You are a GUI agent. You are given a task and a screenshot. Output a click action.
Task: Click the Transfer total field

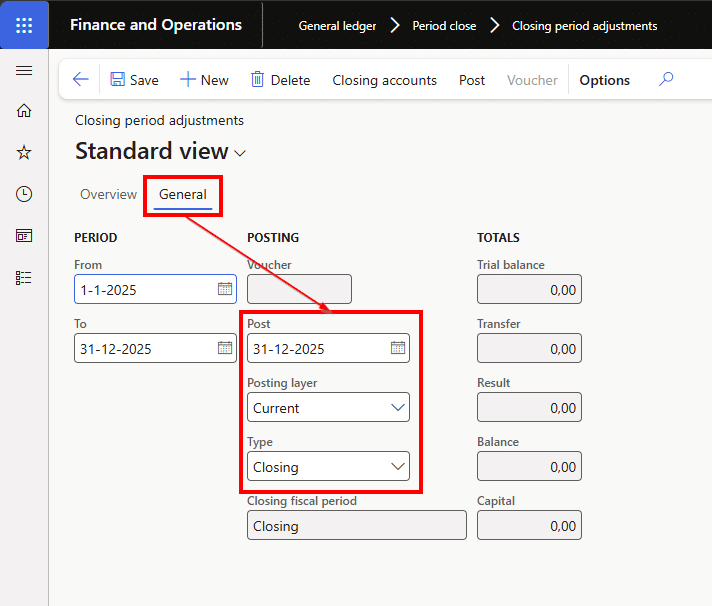point(529,348)
